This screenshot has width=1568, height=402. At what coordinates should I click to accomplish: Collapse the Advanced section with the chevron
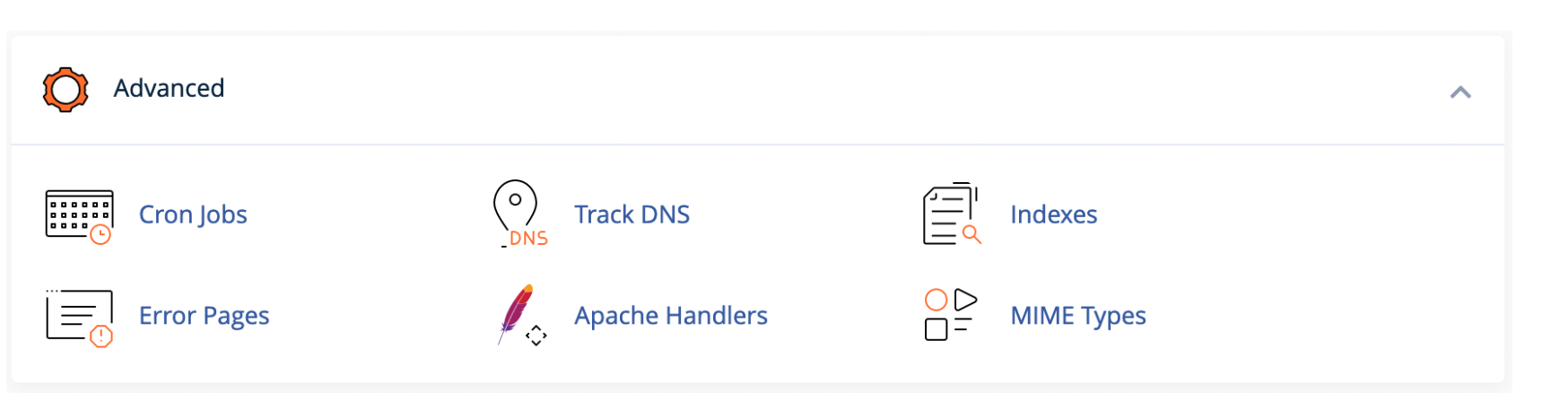pos(1460,92)
